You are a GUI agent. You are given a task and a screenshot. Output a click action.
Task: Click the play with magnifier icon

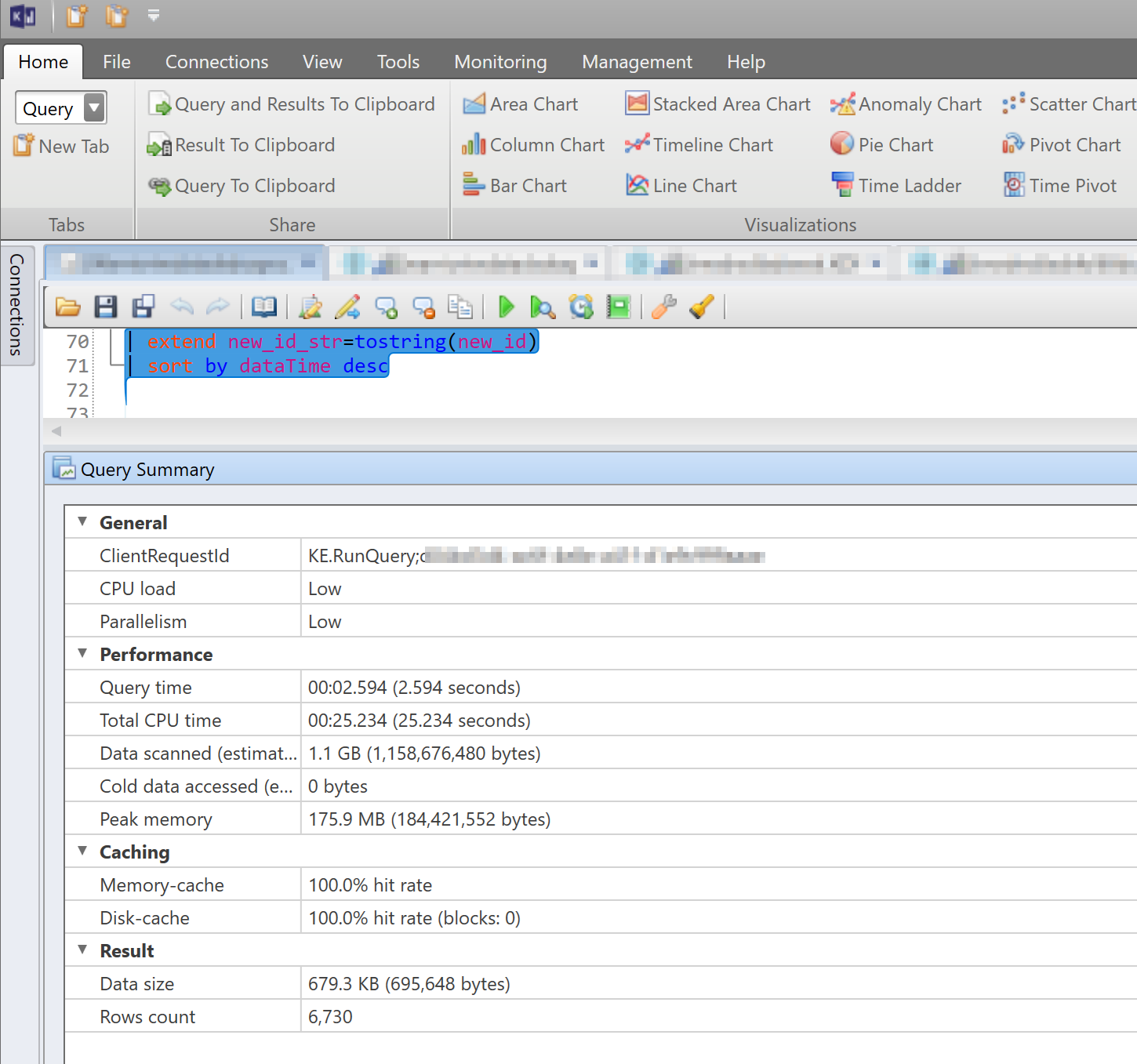tap(543, 307)
